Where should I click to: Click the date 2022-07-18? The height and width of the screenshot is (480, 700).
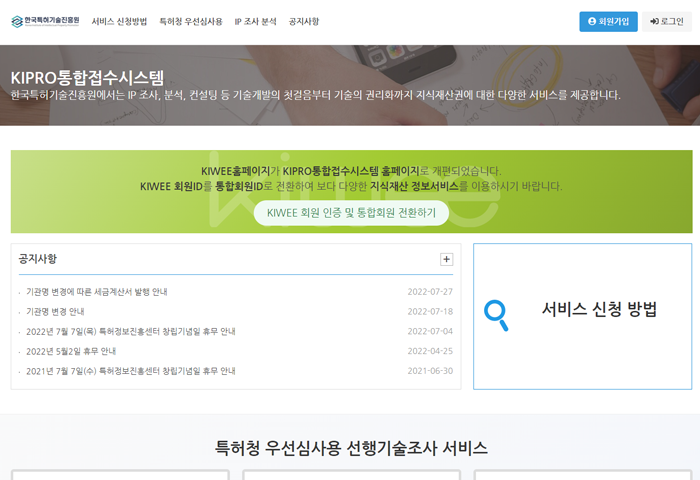[430, 311]
